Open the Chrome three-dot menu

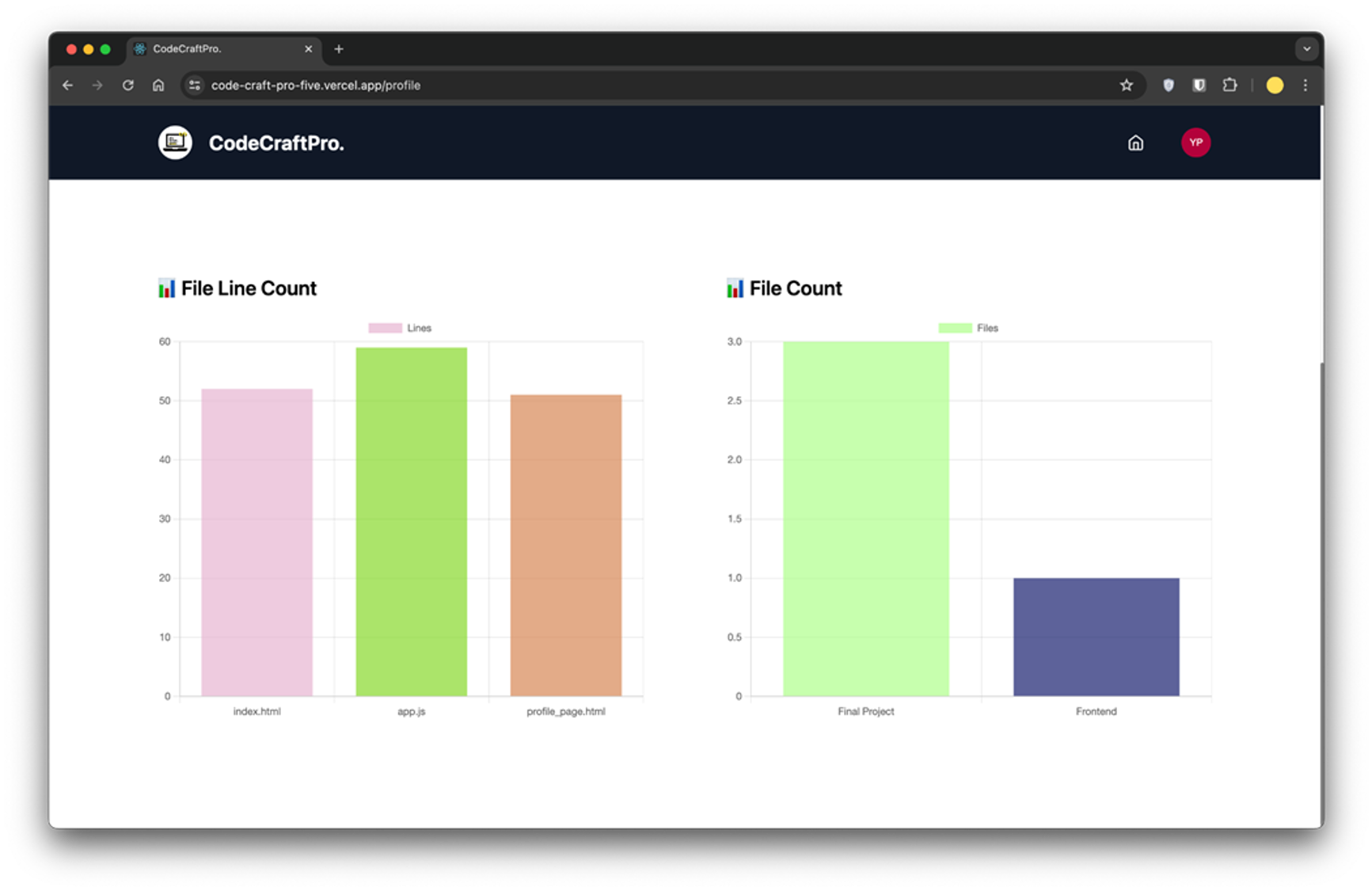1305,86
